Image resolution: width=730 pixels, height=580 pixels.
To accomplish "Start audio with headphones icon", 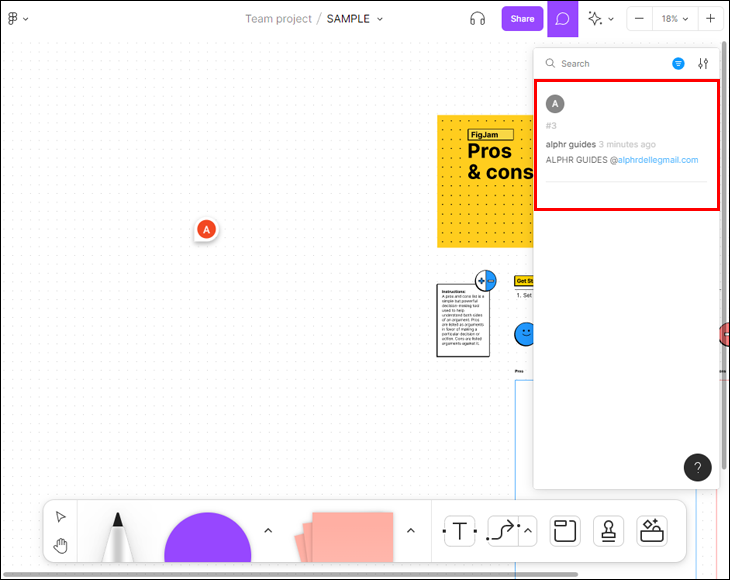I will coord(477,19).
